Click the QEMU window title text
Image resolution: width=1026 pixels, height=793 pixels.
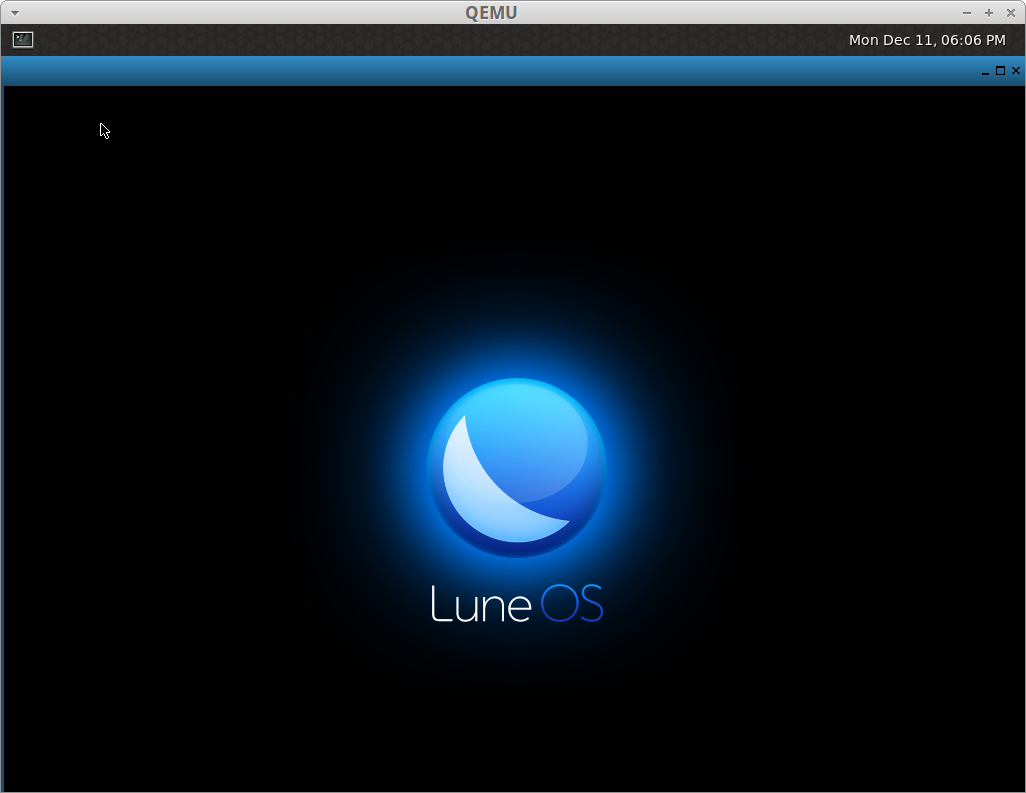pos(491,13)
